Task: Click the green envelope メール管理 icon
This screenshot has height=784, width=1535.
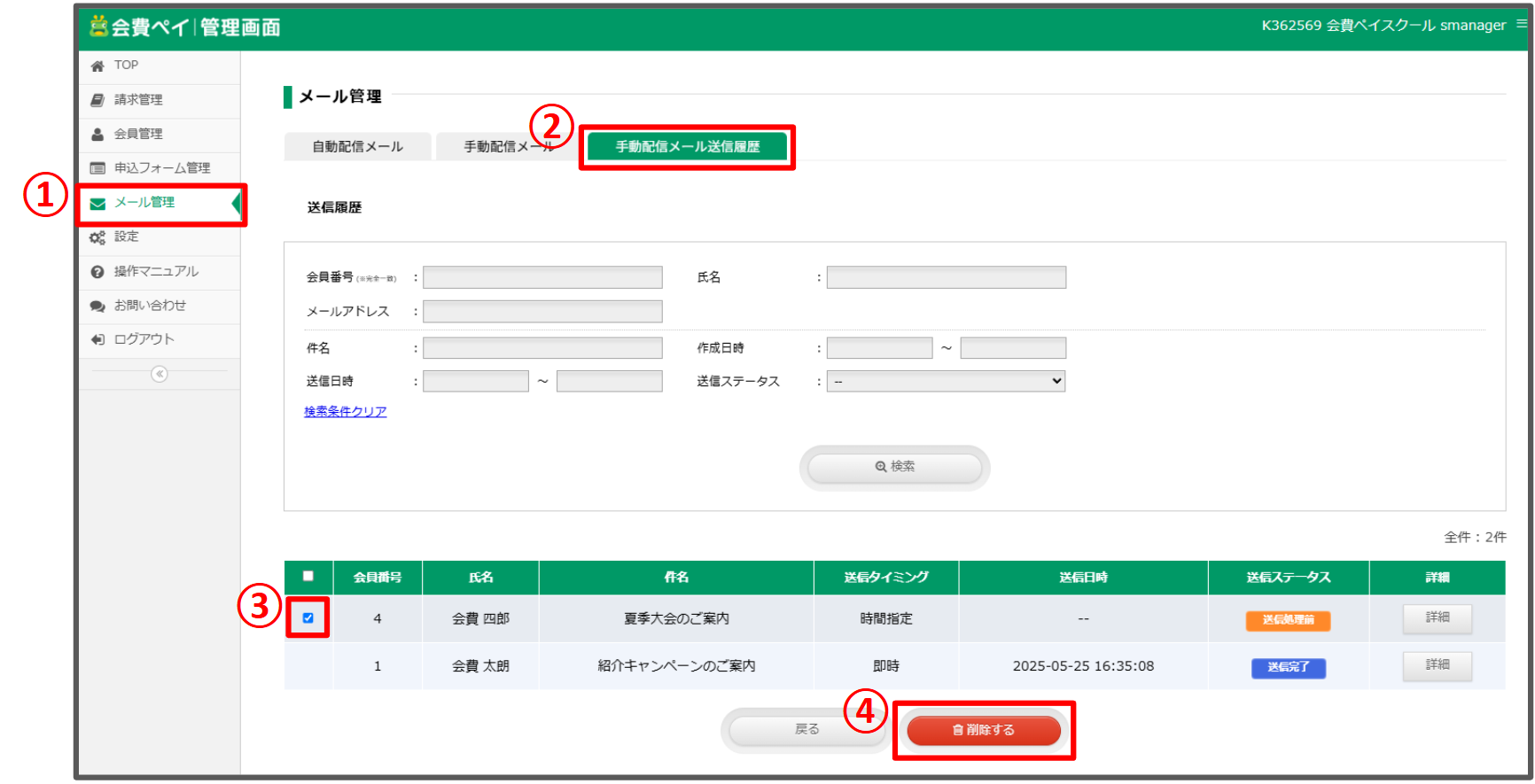Action: point(97,204)
